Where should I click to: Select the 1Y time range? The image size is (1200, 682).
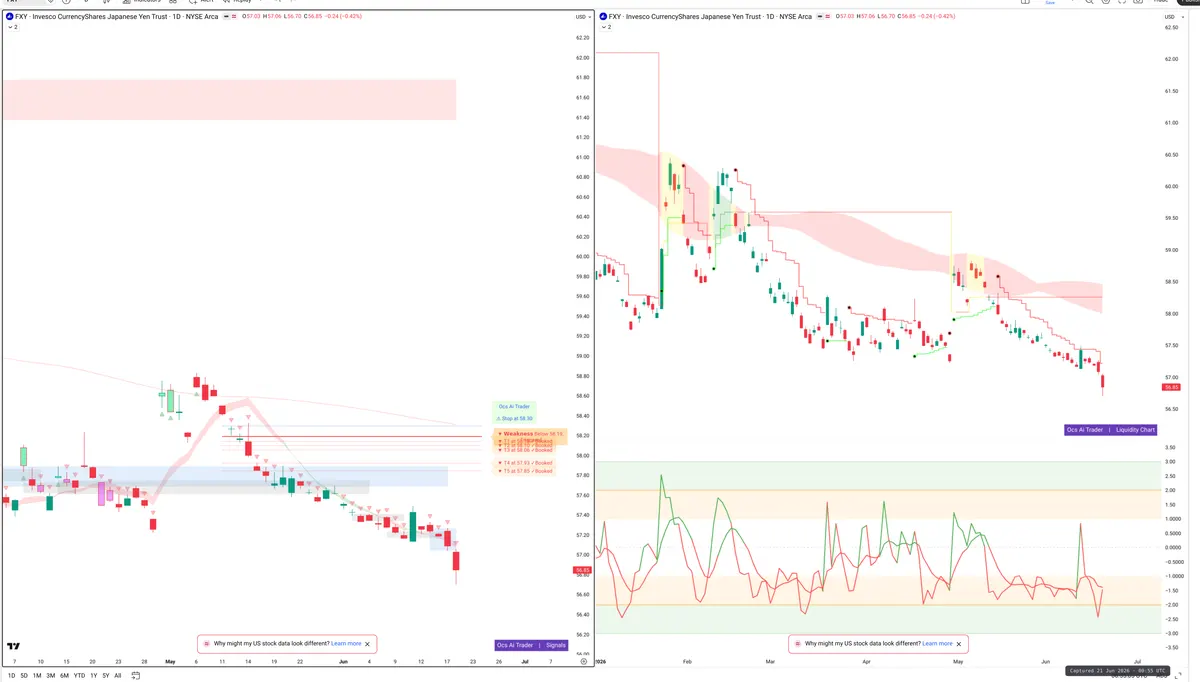coord(93,676)
